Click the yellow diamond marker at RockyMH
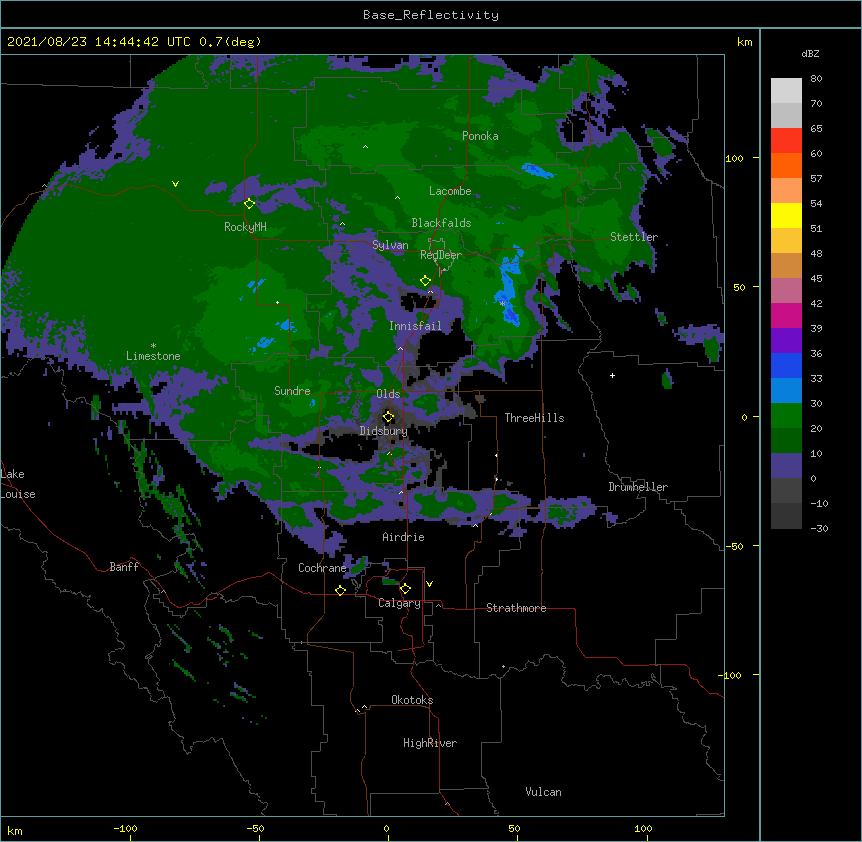 [249, 203]
